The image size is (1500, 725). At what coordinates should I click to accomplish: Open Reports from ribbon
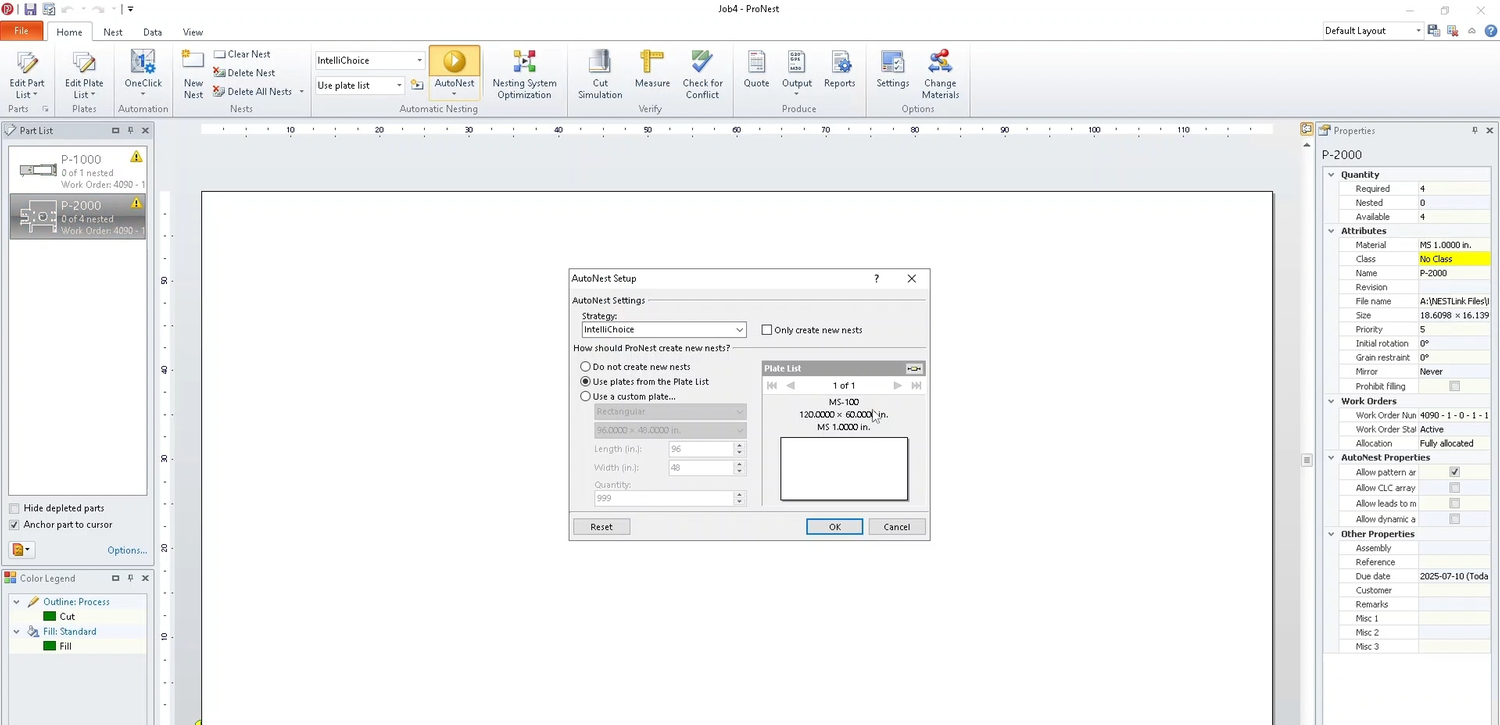click(840, 70)
